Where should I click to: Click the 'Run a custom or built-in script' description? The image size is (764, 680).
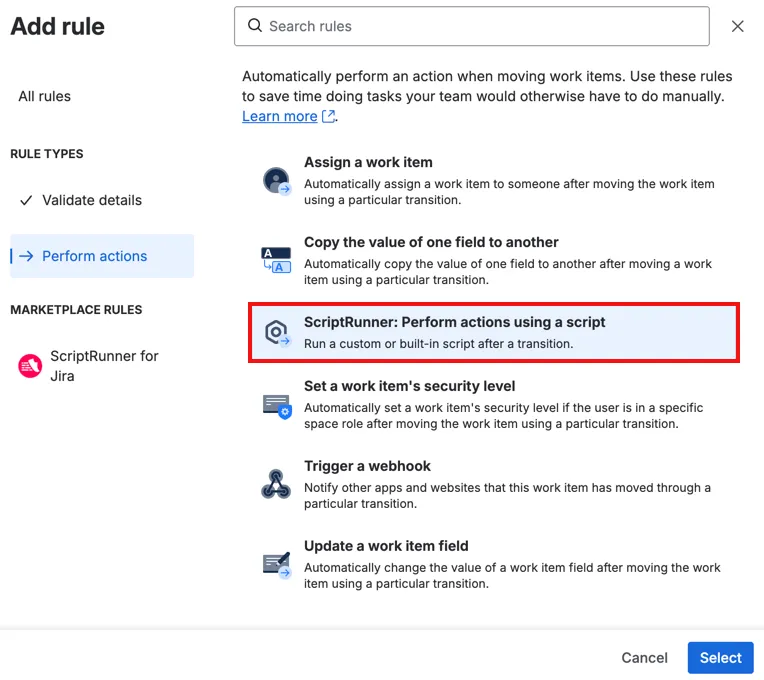(x=439, y=344)
